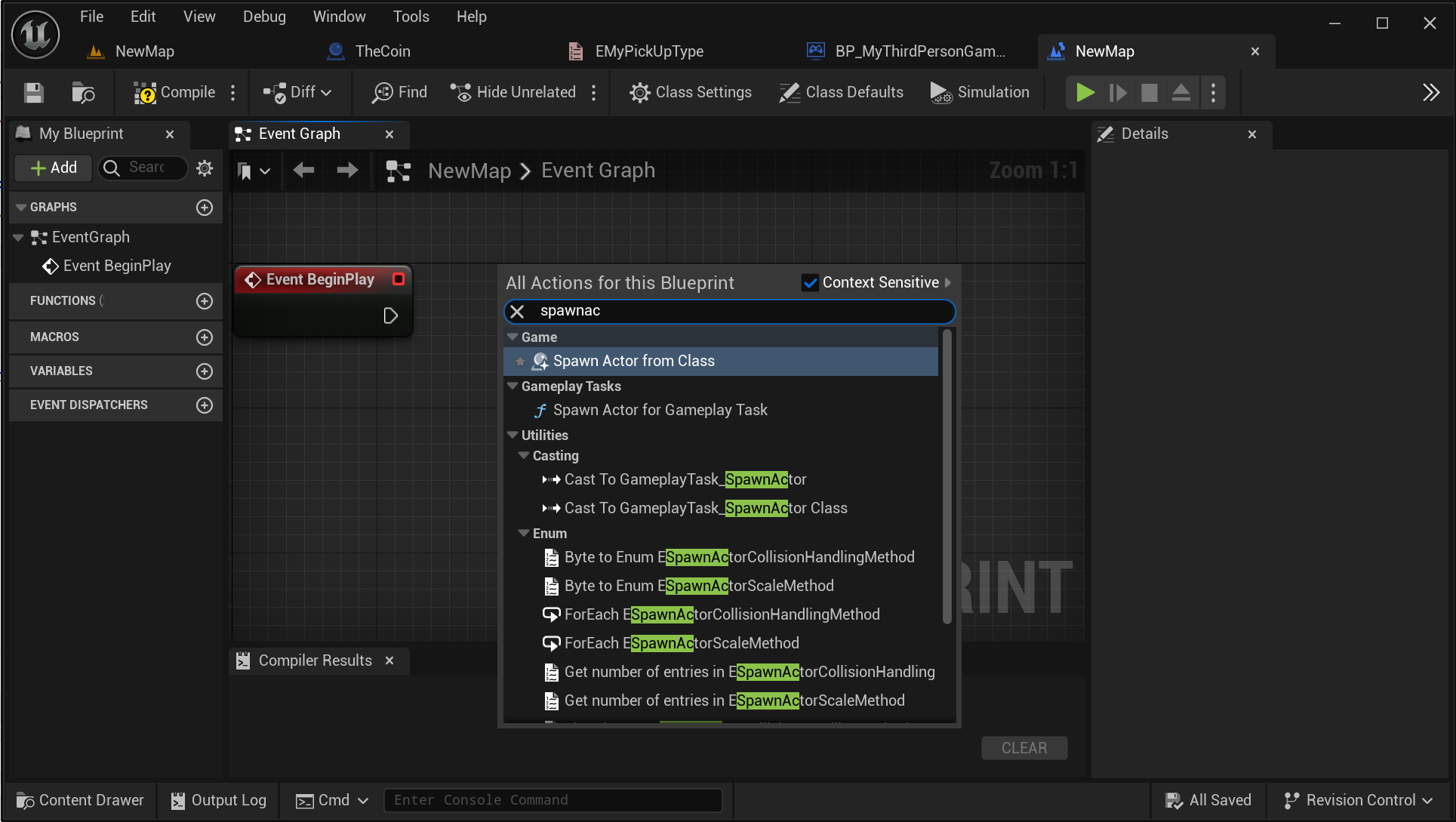Open the View menu
Image resolution: width=1456 pixels, height=822 pixels.
tap(199, 17)
